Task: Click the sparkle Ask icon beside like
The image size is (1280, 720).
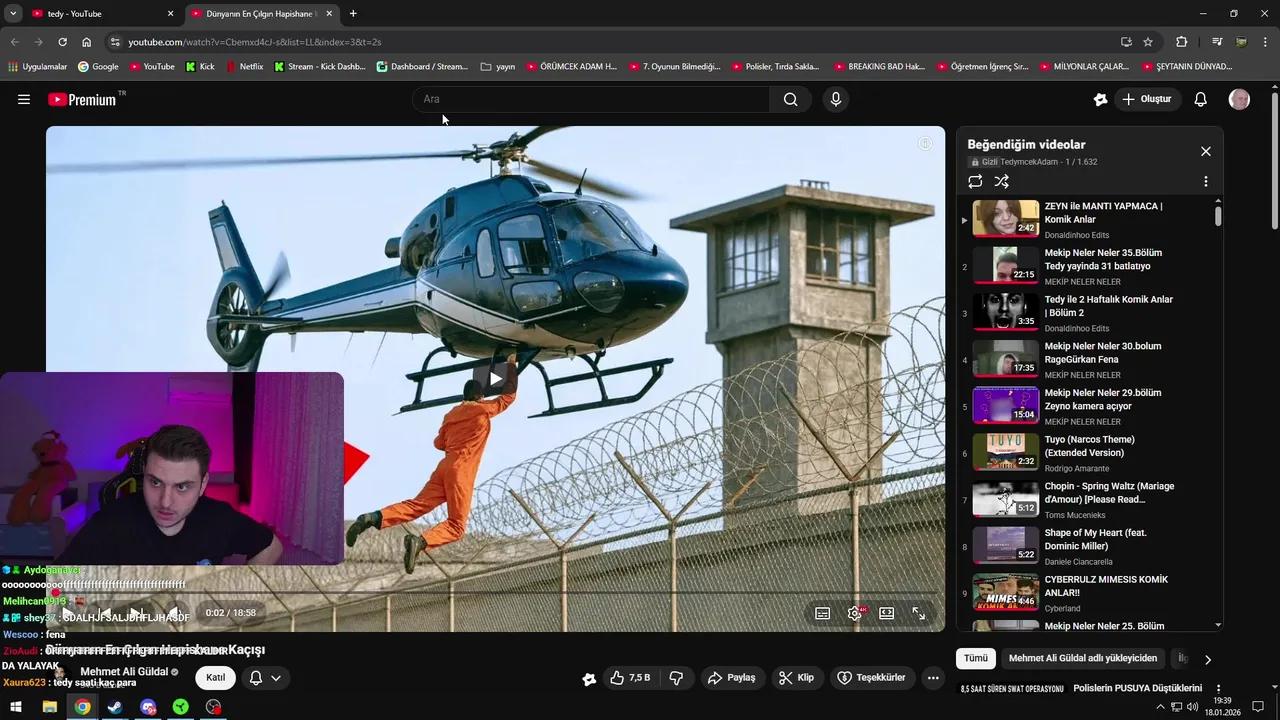Action: point(589,678)
